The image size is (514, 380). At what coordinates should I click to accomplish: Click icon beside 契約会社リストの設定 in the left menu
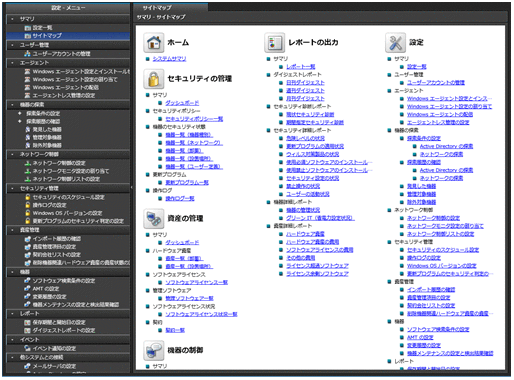point(28,255)
